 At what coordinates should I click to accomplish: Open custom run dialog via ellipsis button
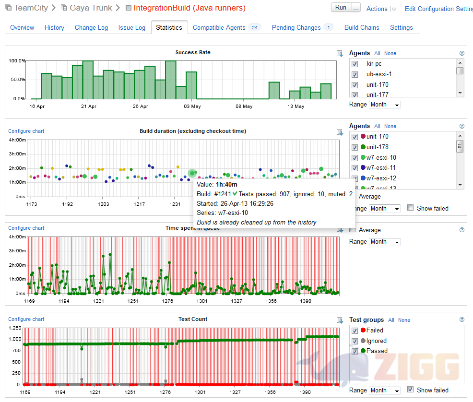[356, 7]
